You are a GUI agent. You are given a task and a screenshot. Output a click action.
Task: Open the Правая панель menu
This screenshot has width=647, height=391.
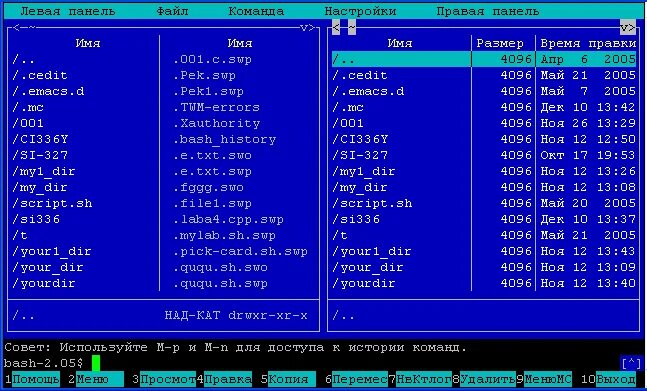point(487,12)
